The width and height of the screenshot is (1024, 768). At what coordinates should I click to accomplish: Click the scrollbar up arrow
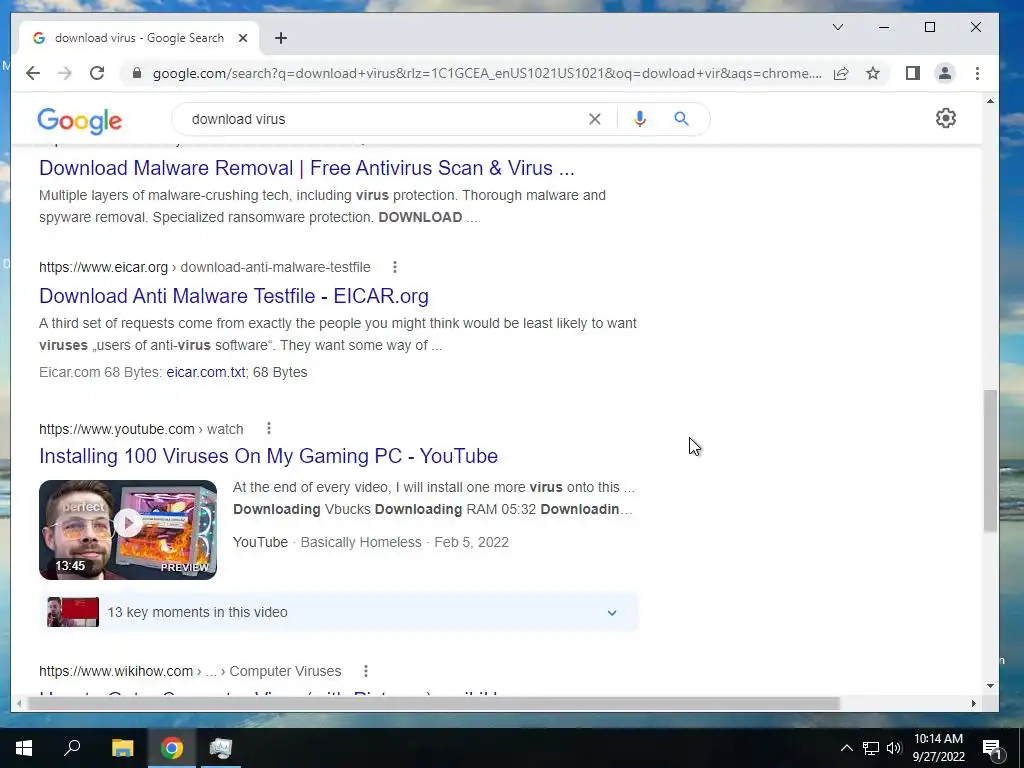click(990, 101)
